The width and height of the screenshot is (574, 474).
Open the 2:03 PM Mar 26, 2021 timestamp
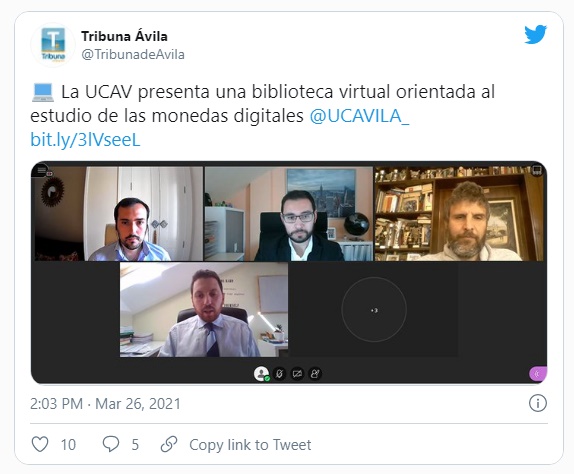[105, 404]
